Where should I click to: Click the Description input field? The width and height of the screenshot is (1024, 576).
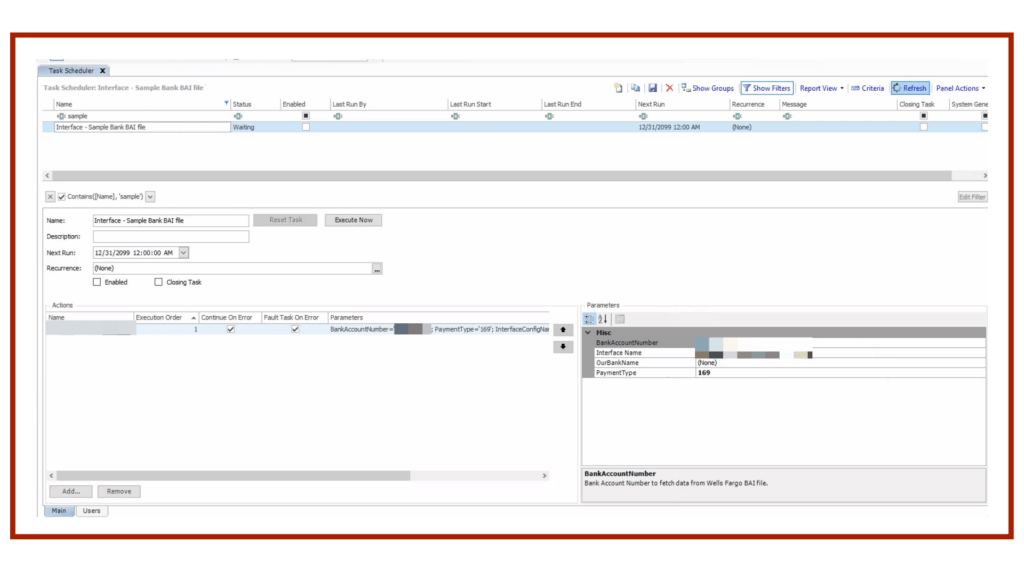(170, 237)
